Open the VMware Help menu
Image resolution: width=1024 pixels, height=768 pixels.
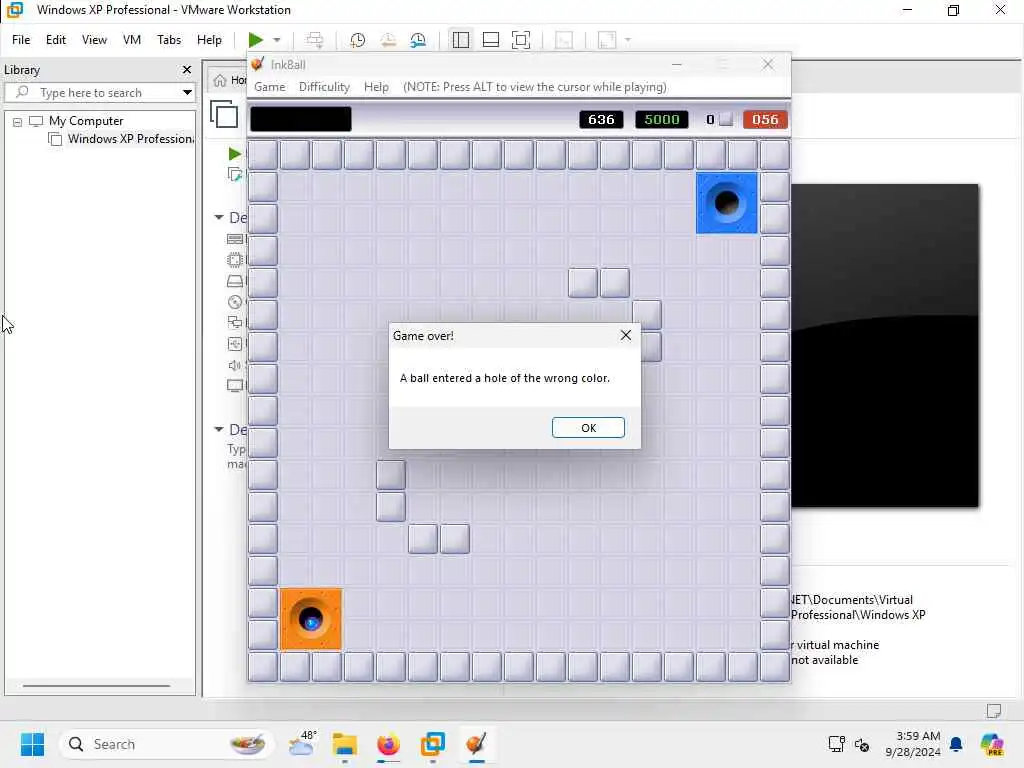point(209,40)
